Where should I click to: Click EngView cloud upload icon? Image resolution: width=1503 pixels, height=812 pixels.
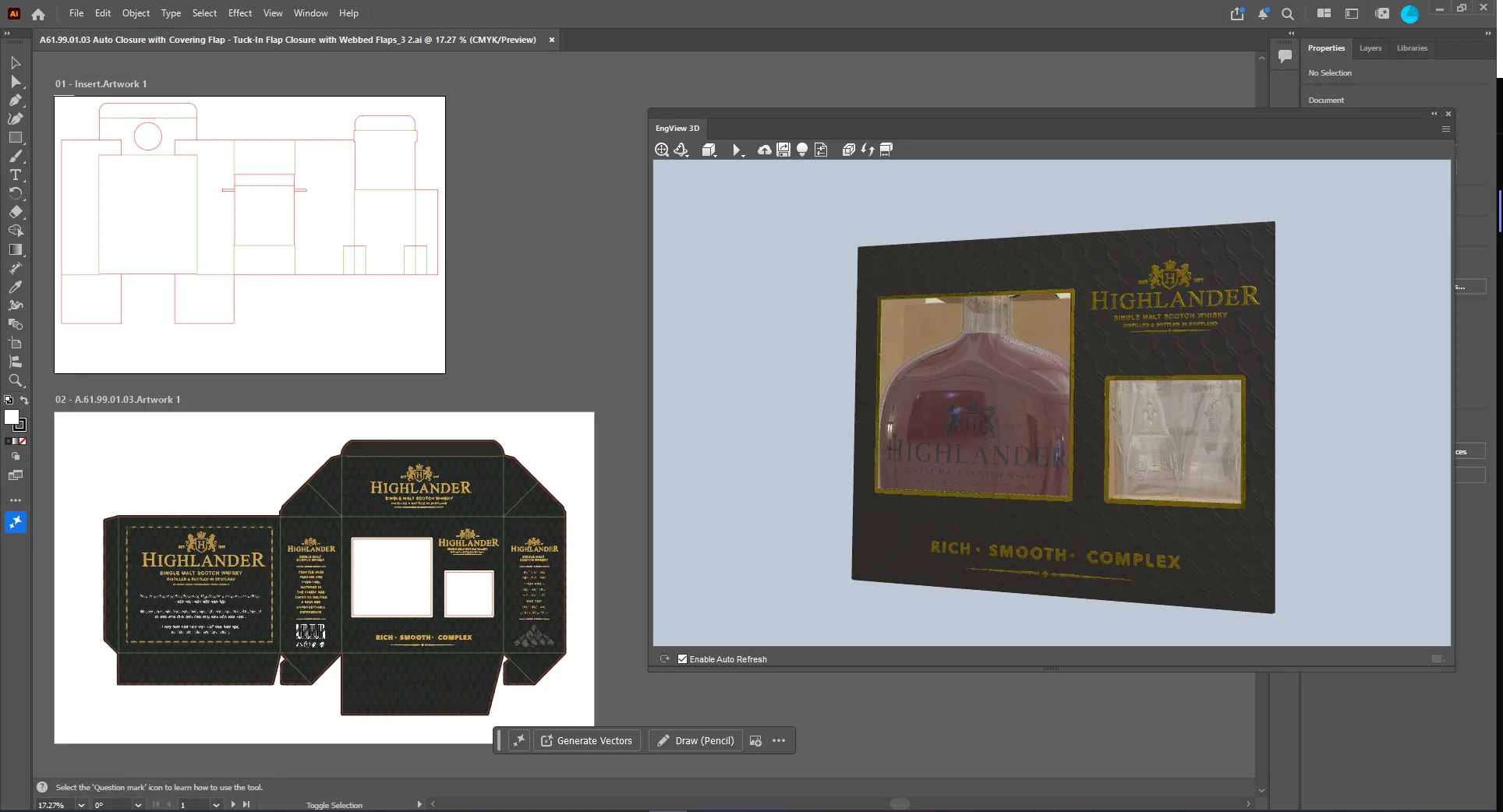(765, 150)
